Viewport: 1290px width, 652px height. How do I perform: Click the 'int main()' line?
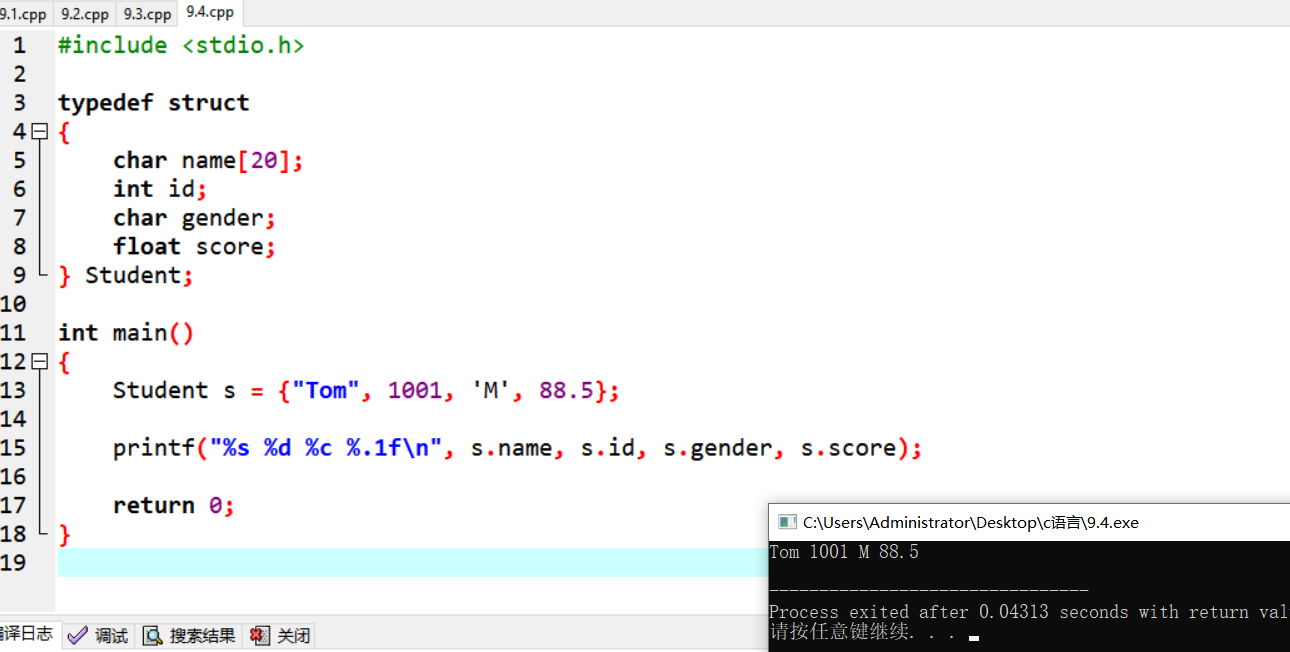click(x=126, y=333)
